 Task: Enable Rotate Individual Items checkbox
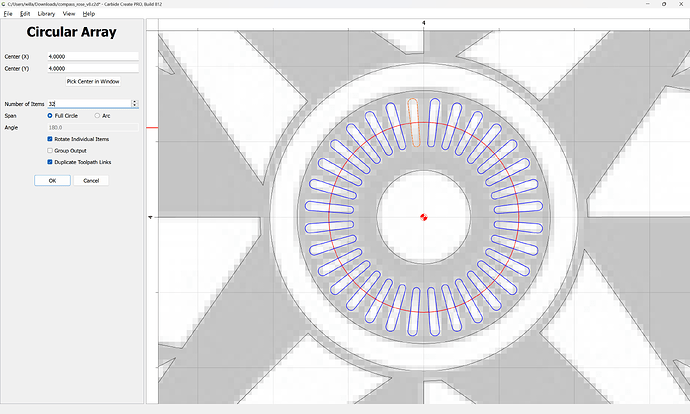point(51,139)
